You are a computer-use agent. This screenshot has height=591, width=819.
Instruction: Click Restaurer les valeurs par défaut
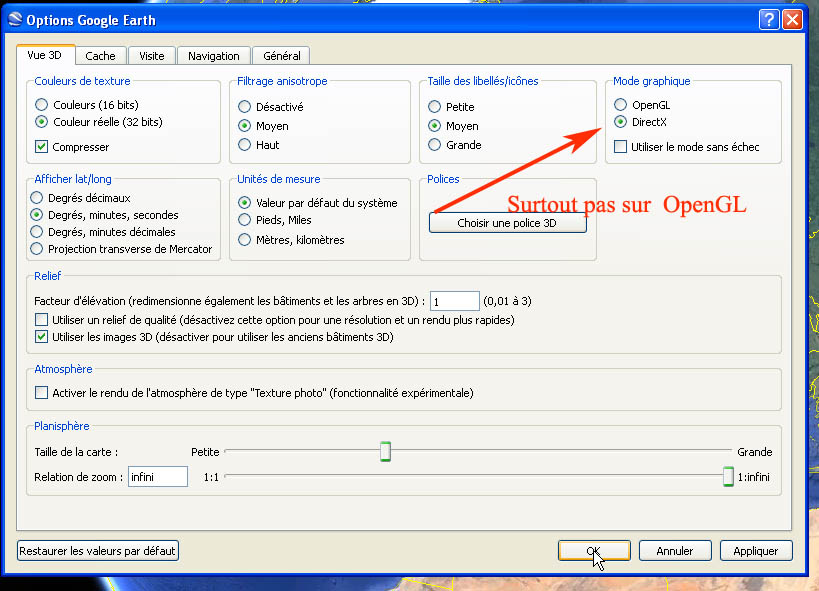click(98, 550)
